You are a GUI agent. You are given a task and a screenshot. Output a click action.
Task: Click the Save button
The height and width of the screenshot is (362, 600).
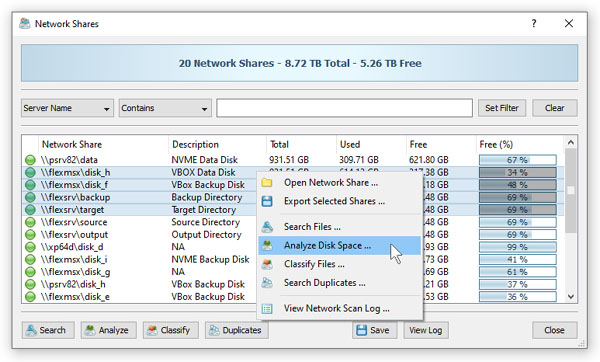point(374,330)
